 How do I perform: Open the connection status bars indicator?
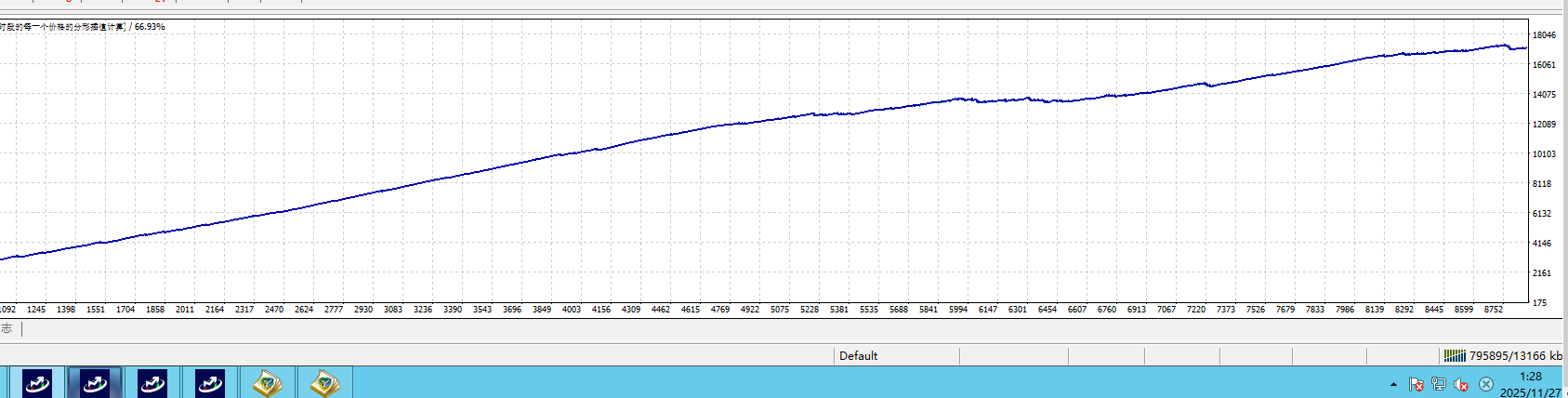coord(1454,355)
